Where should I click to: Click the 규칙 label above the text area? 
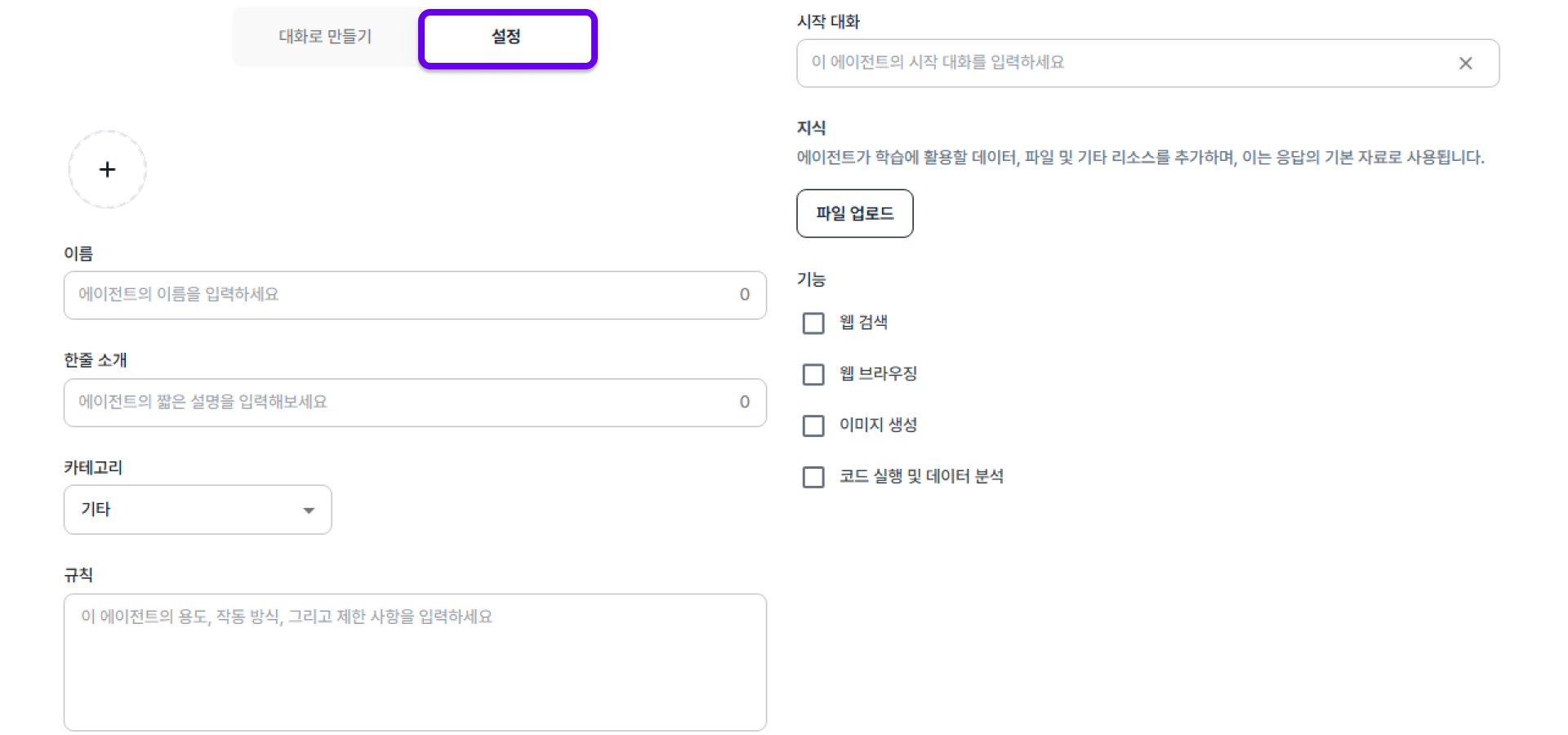click(x=78, y=575)
